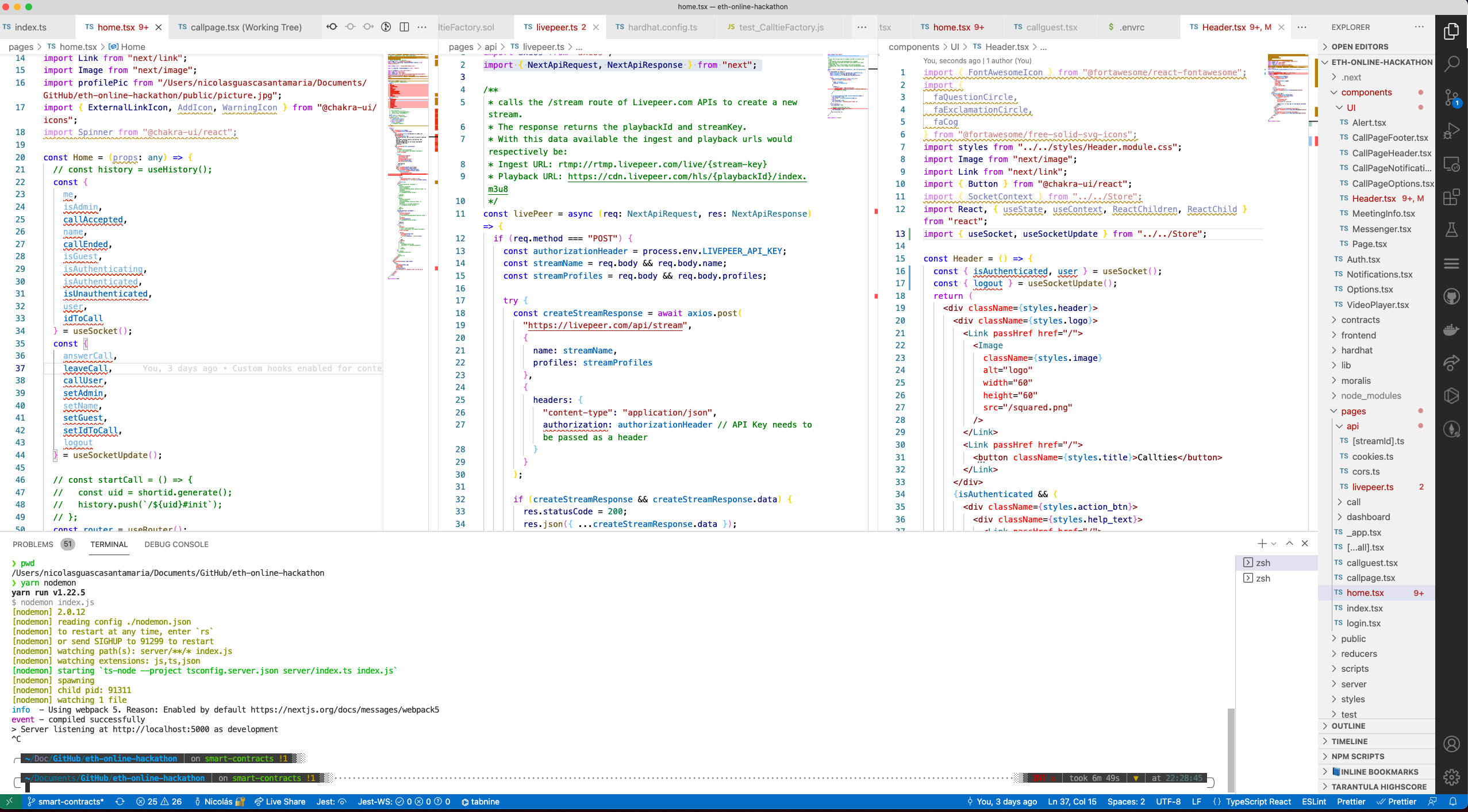Open the DEBUG CONSOLE panel tab
This screenshot has width=1468, height=812.
[176, 544]
